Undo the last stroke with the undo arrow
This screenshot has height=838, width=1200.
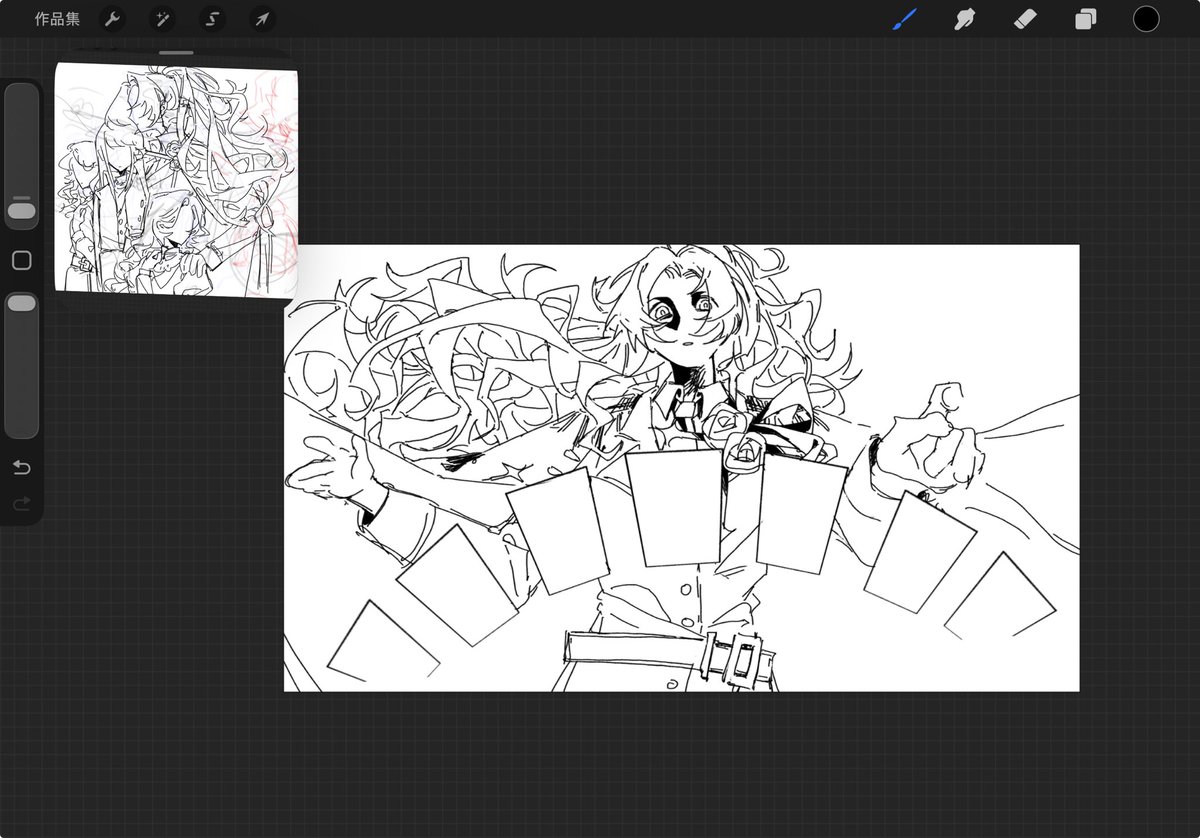click(21, 468)
